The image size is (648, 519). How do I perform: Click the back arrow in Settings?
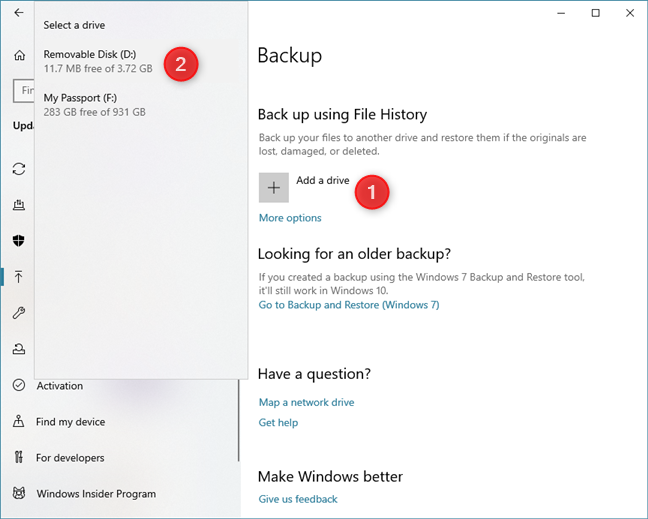pos(18,13)
